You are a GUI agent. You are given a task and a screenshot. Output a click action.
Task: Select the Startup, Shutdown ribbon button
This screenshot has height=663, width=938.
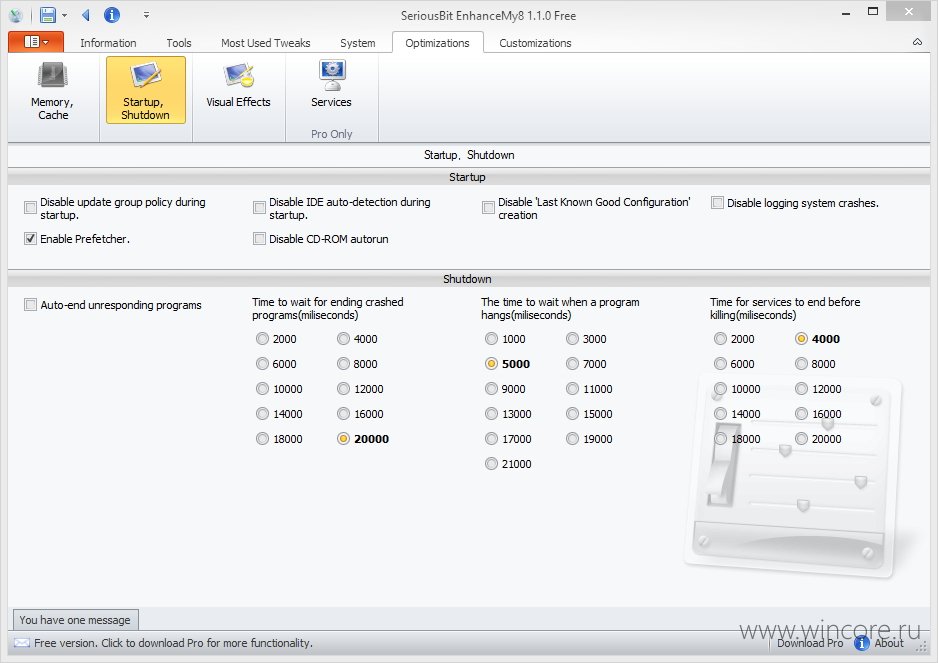(145, 90)
